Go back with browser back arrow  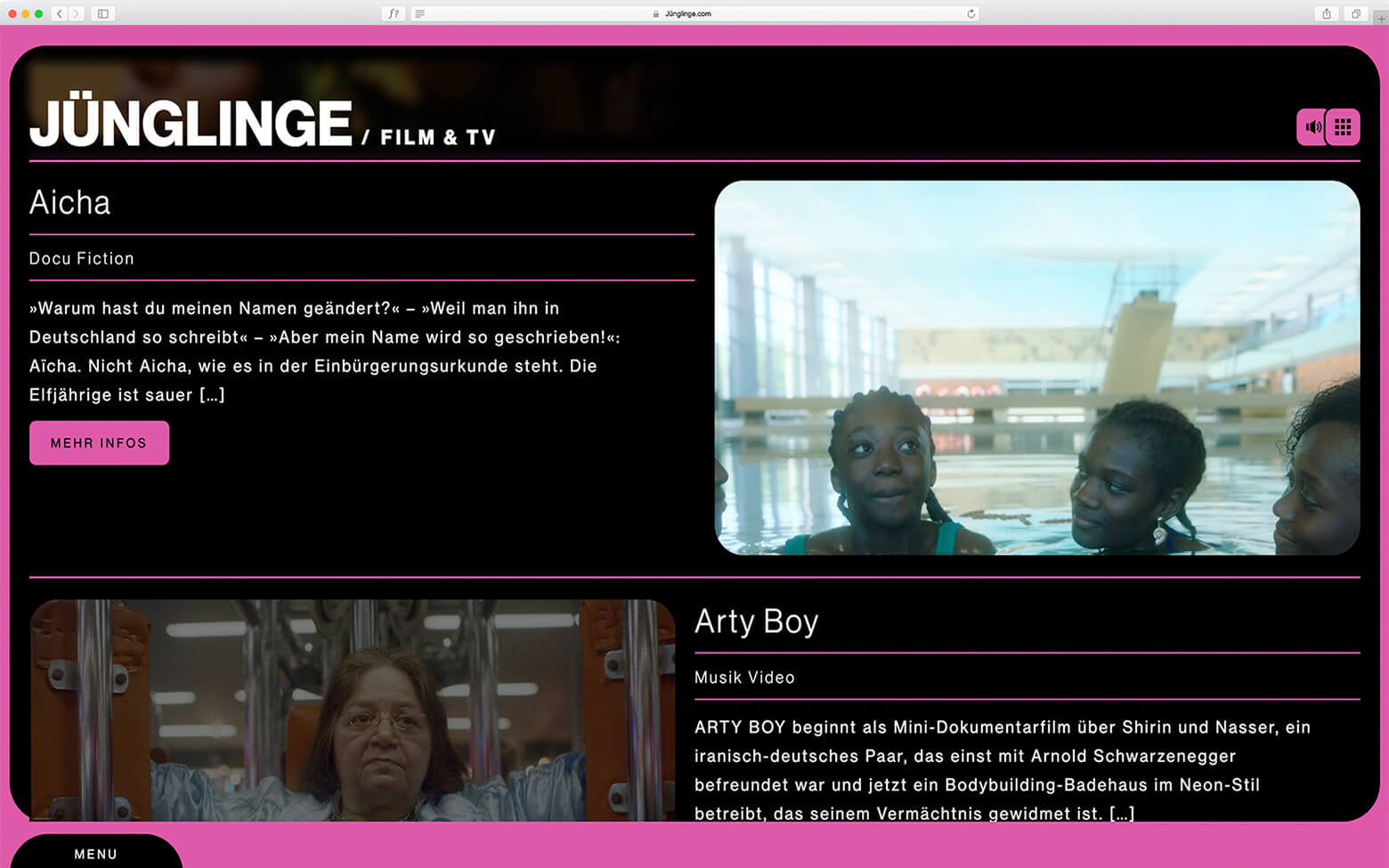click(60, 13)
